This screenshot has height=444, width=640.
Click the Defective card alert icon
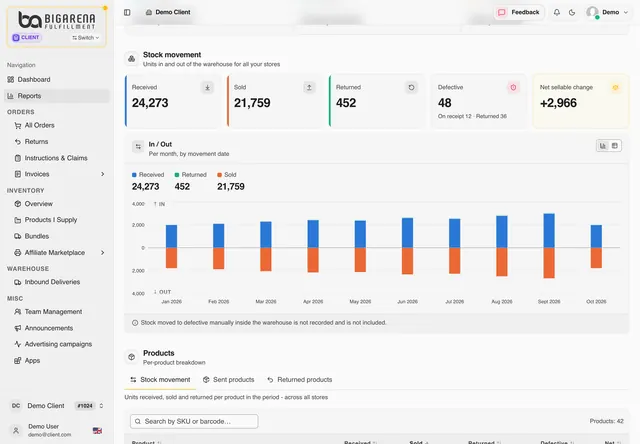(513, 87)
